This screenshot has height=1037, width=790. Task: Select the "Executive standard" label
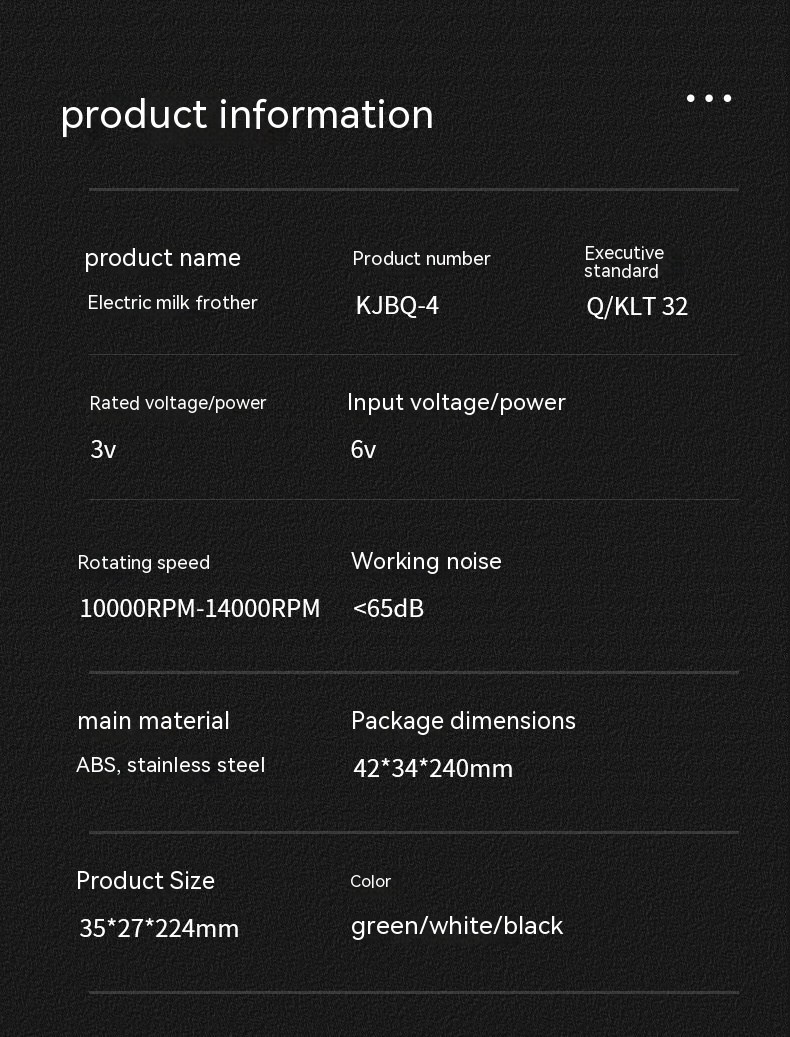(624, 262)
